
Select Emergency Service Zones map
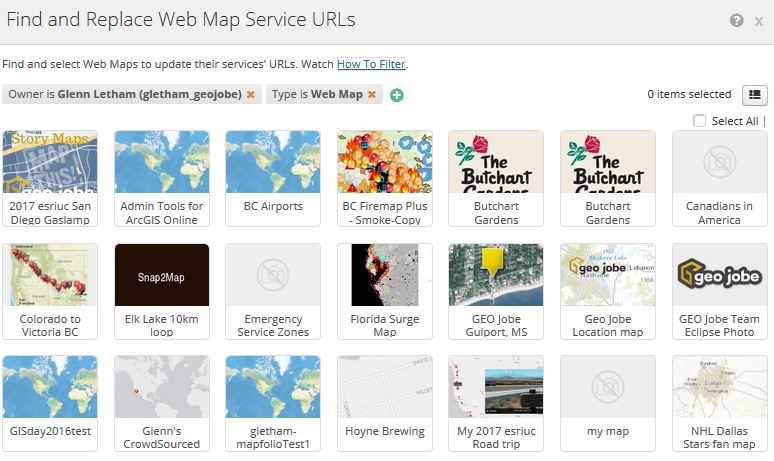click(273, 290)
